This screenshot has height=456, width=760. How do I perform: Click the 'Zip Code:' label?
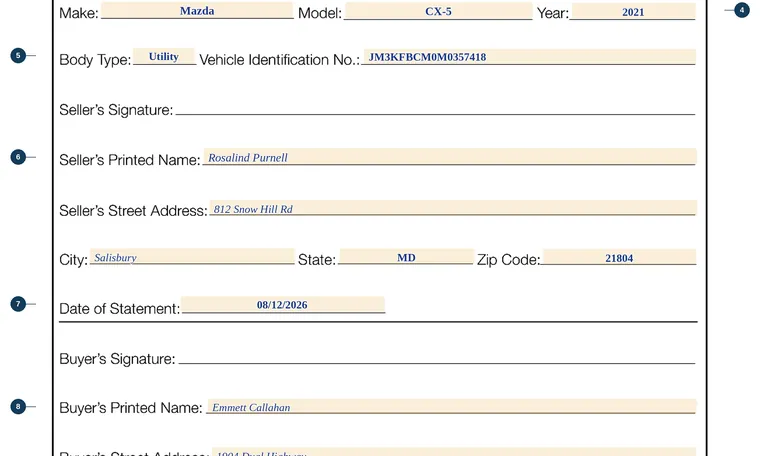508,260
